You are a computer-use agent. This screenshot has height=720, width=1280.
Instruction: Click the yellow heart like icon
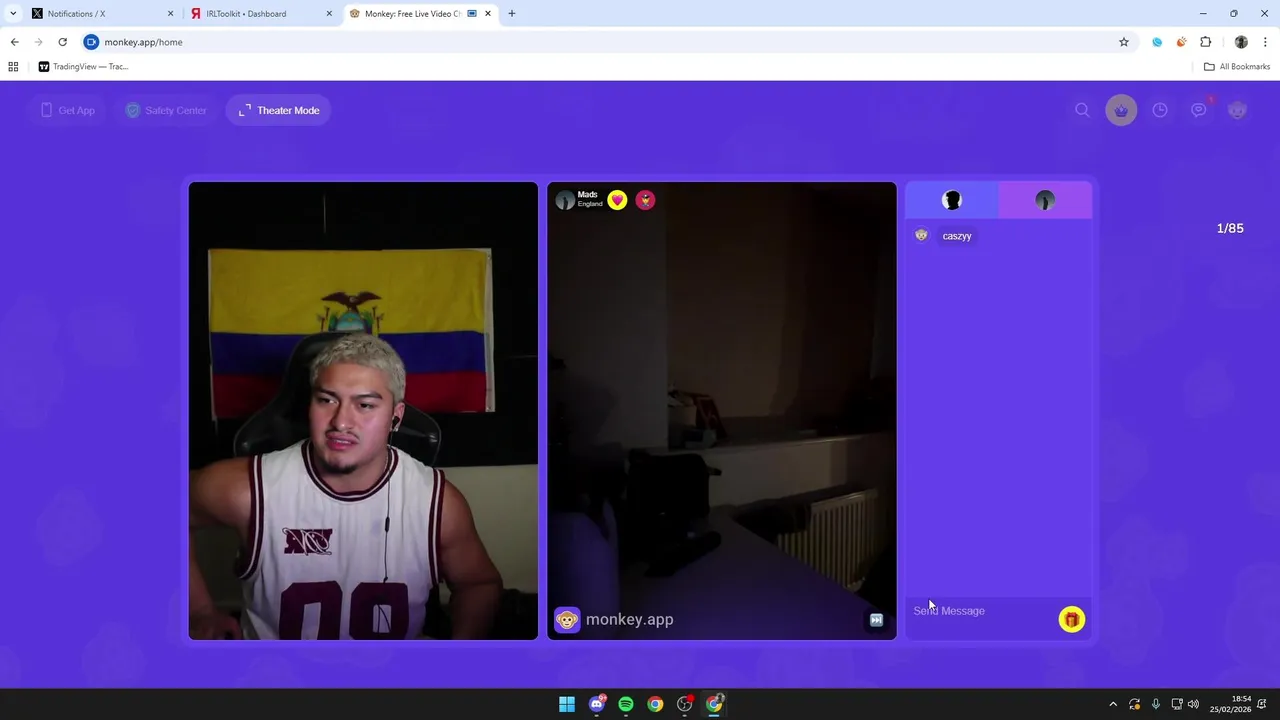pyautogui.click(x=617, y=200)
